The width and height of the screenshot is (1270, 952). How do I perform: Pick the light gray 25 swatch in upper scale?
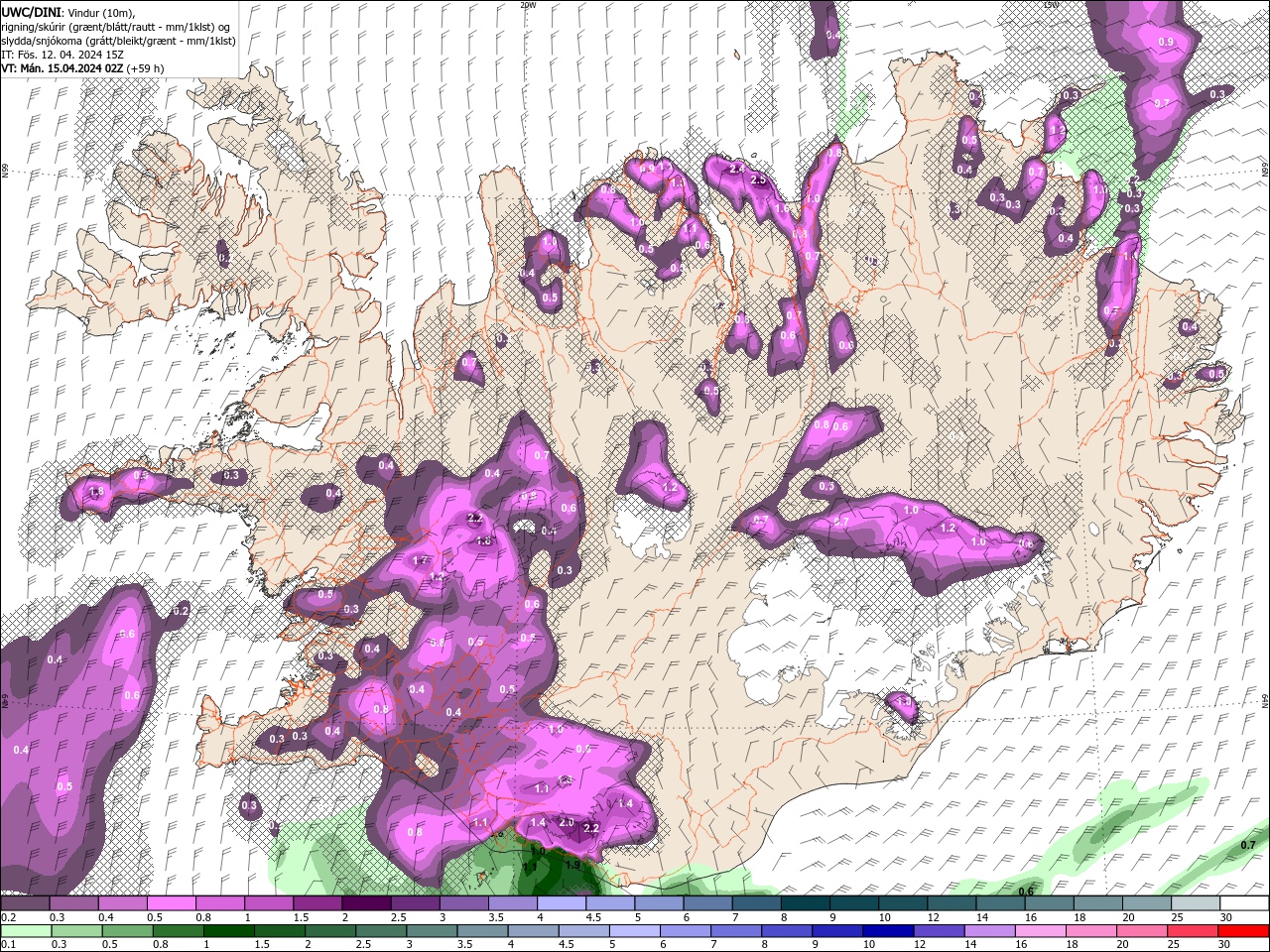[1195, 903]
